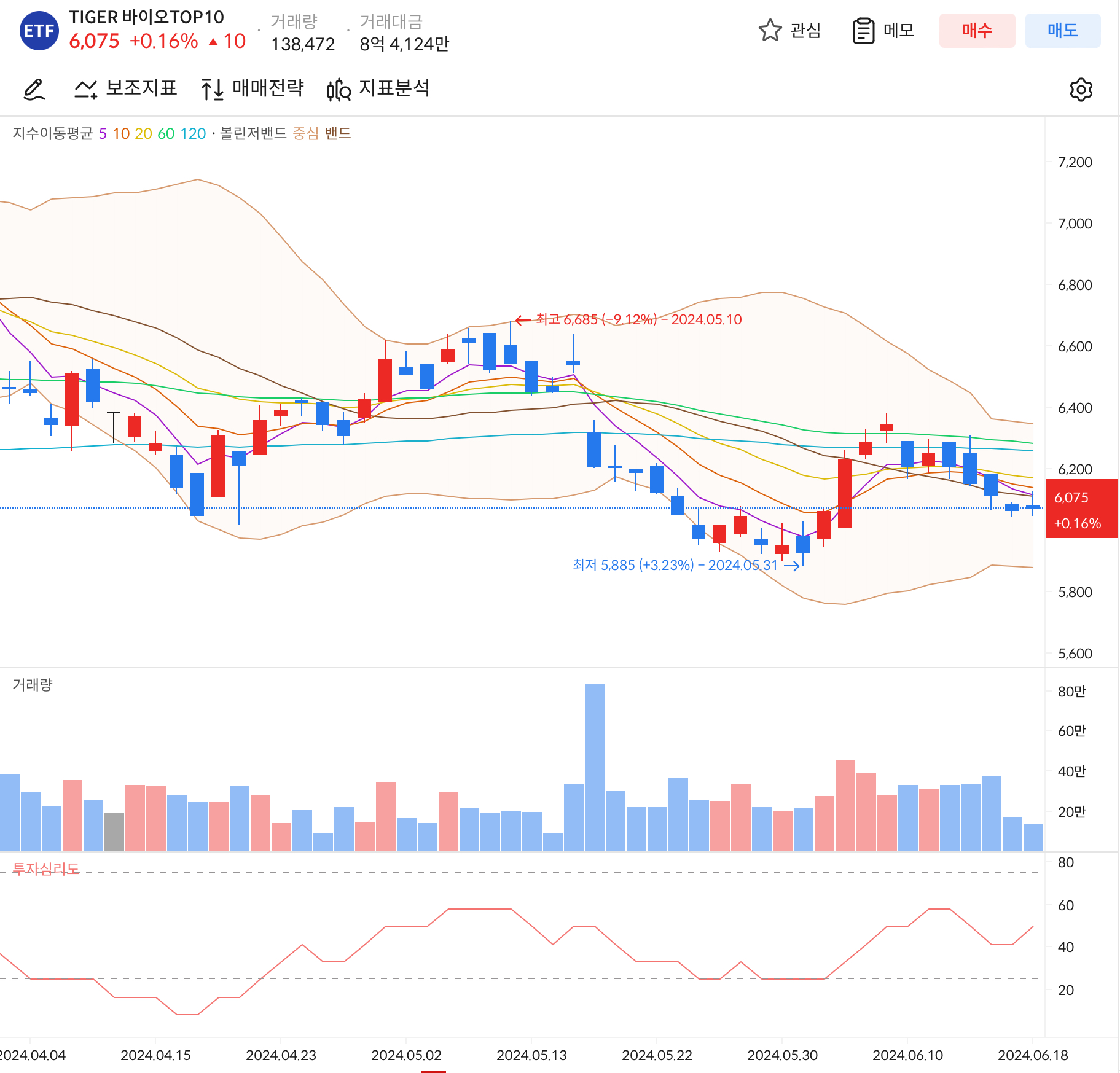Click the 매매전략 up-down arrows icon
Image resolution: width=1120 pixels, height=1073 pixels.
pos(213,90)
